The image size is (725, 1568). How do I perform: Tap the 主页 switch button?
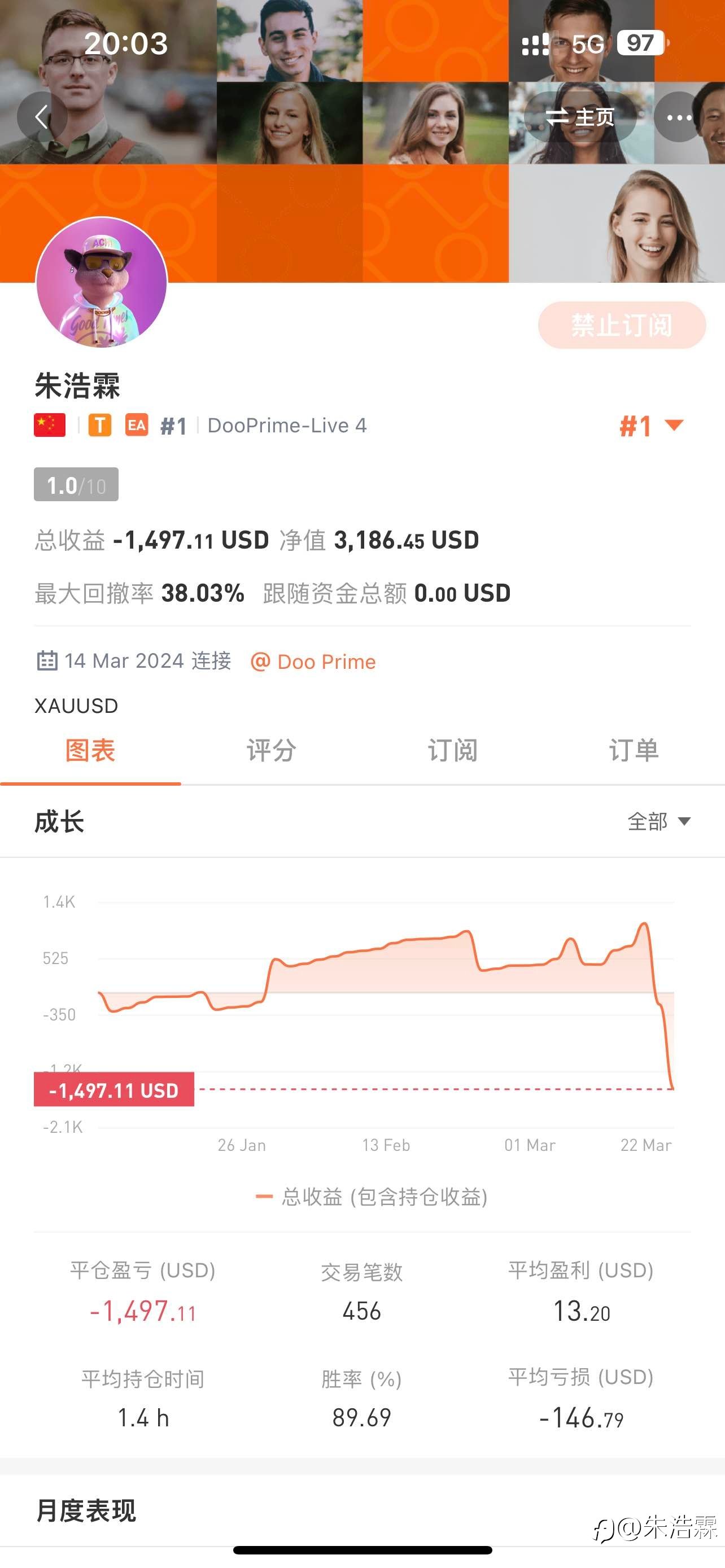580,117
